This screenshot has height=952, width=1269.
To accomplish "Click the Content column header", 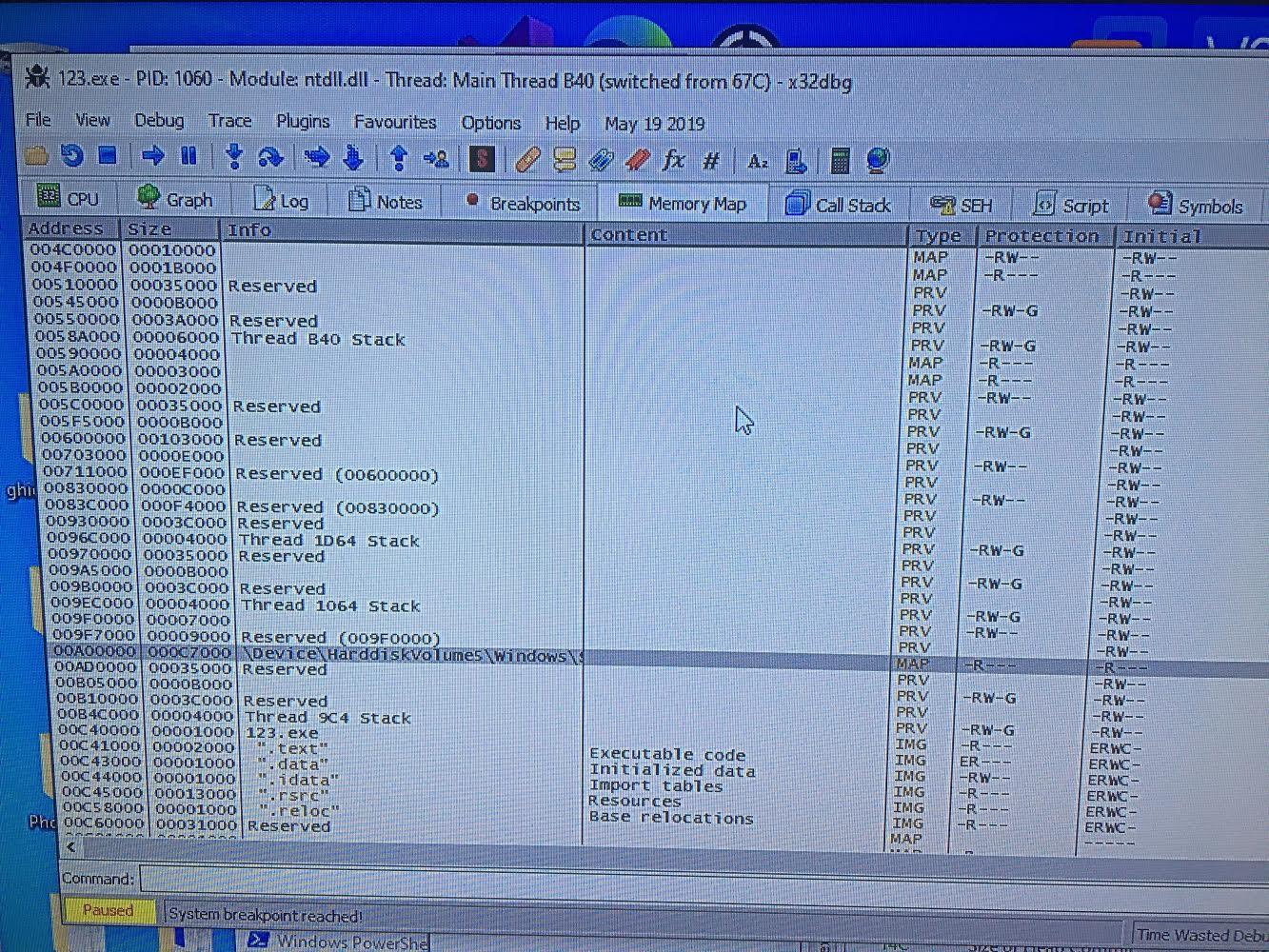I will (745, 235).
